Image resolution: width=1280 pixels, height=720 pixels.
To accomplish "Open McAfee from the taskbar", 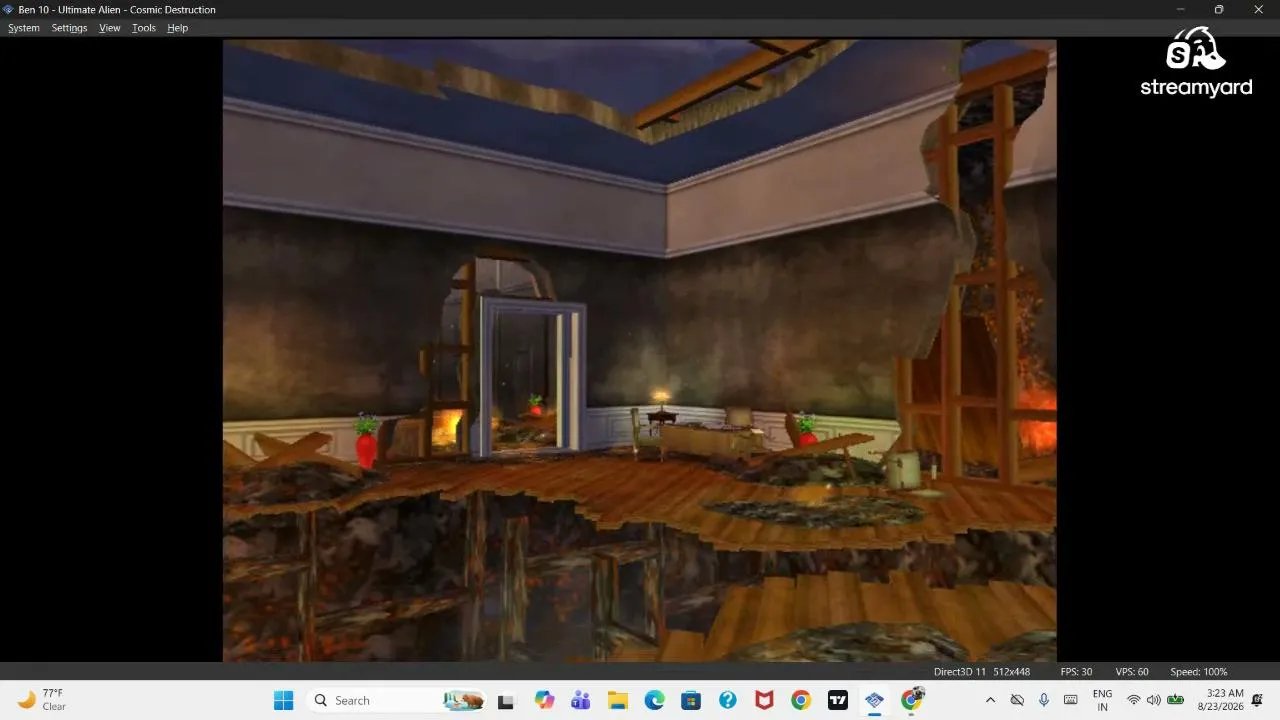I will (764, 700).
